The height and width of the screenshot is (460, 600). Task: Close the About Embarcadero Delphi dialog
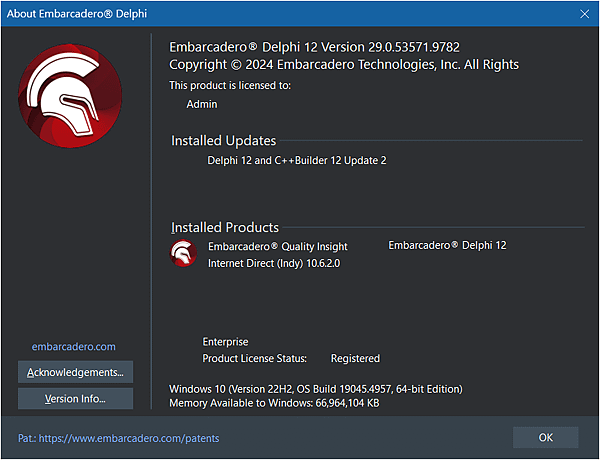584,14
